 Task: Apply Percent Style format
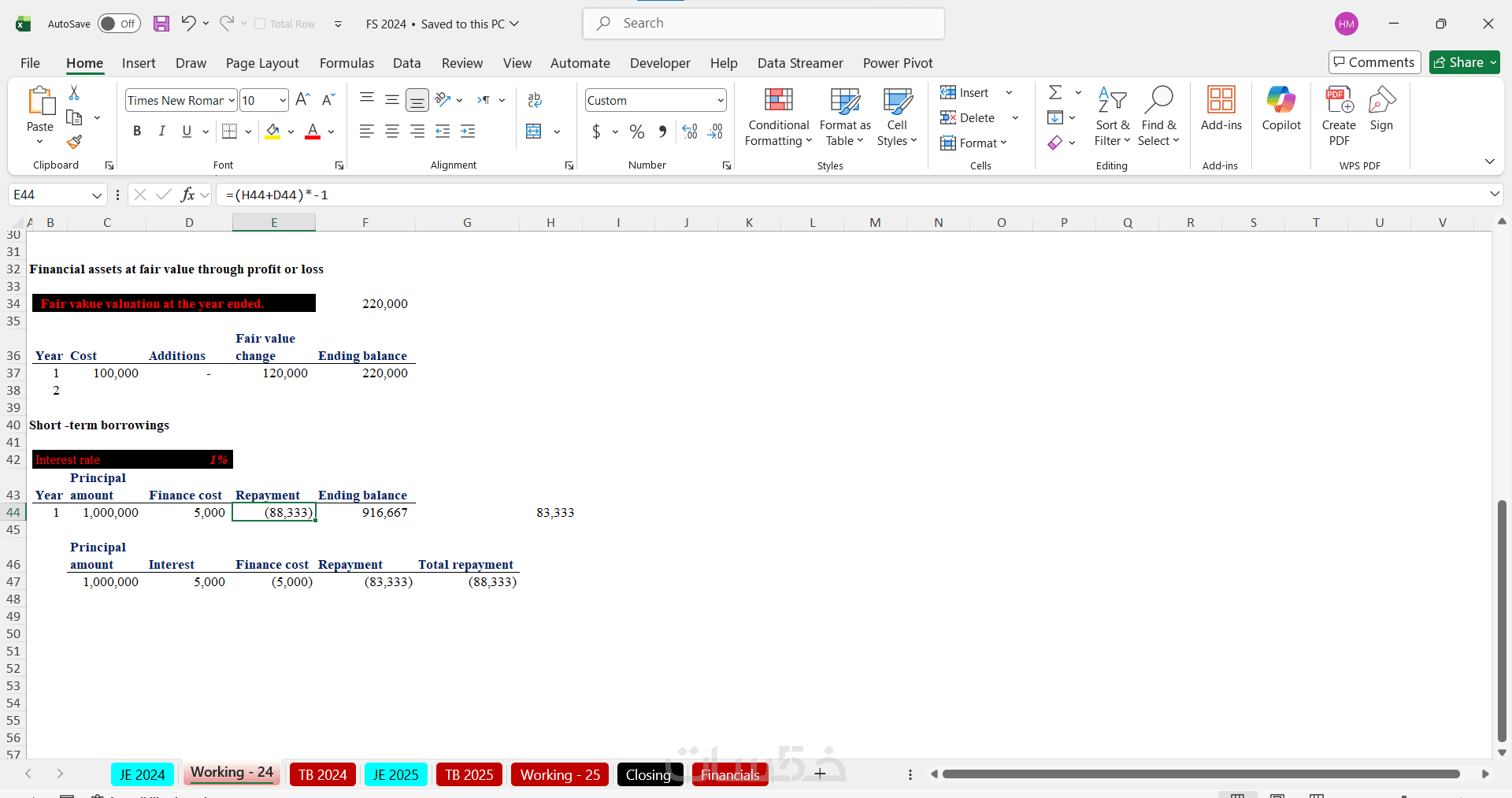pyautogui.click(x=637, y=132)
